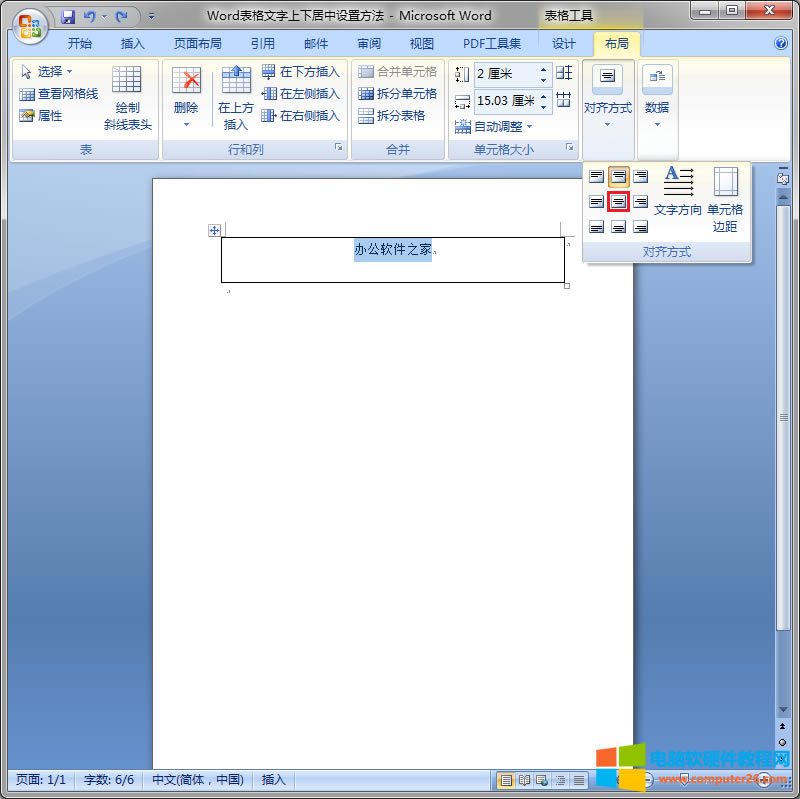Click the 在下方插入 insert below tool

point(306,70)
